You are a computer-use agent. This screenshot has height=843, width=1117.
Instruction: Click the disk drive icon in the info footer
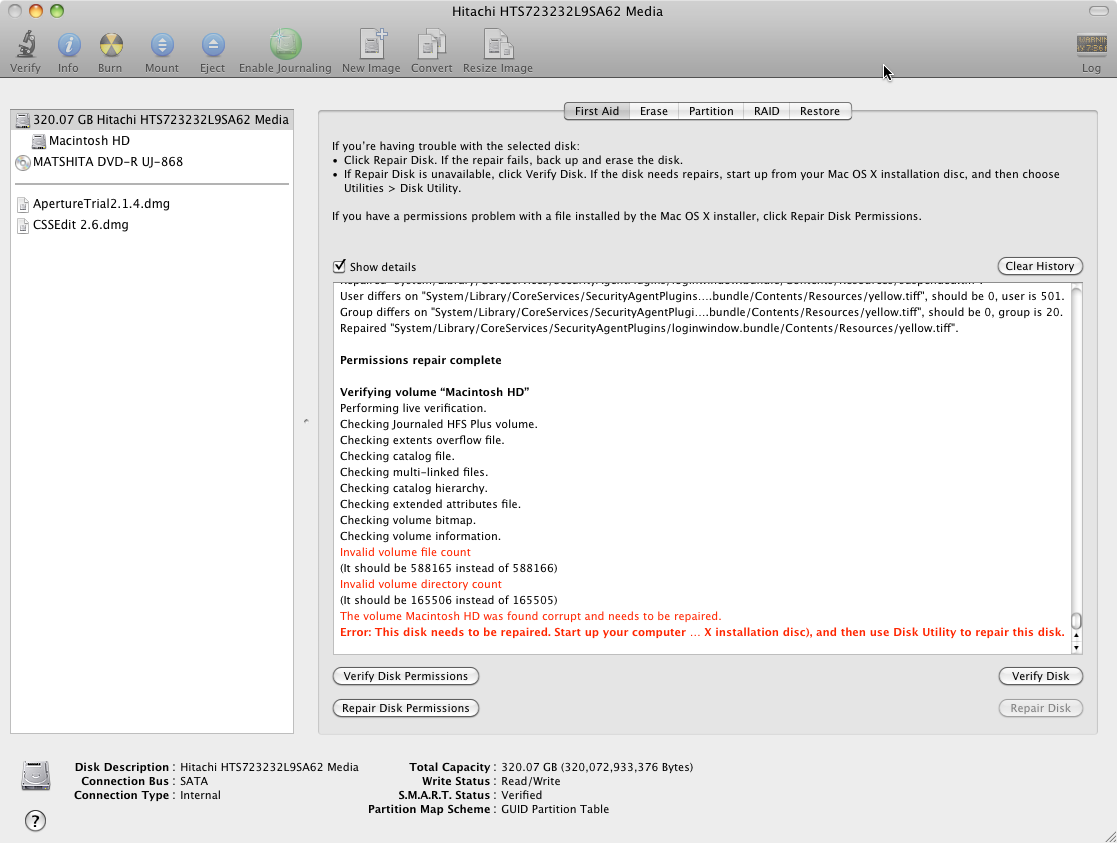[x=36, y=776]
